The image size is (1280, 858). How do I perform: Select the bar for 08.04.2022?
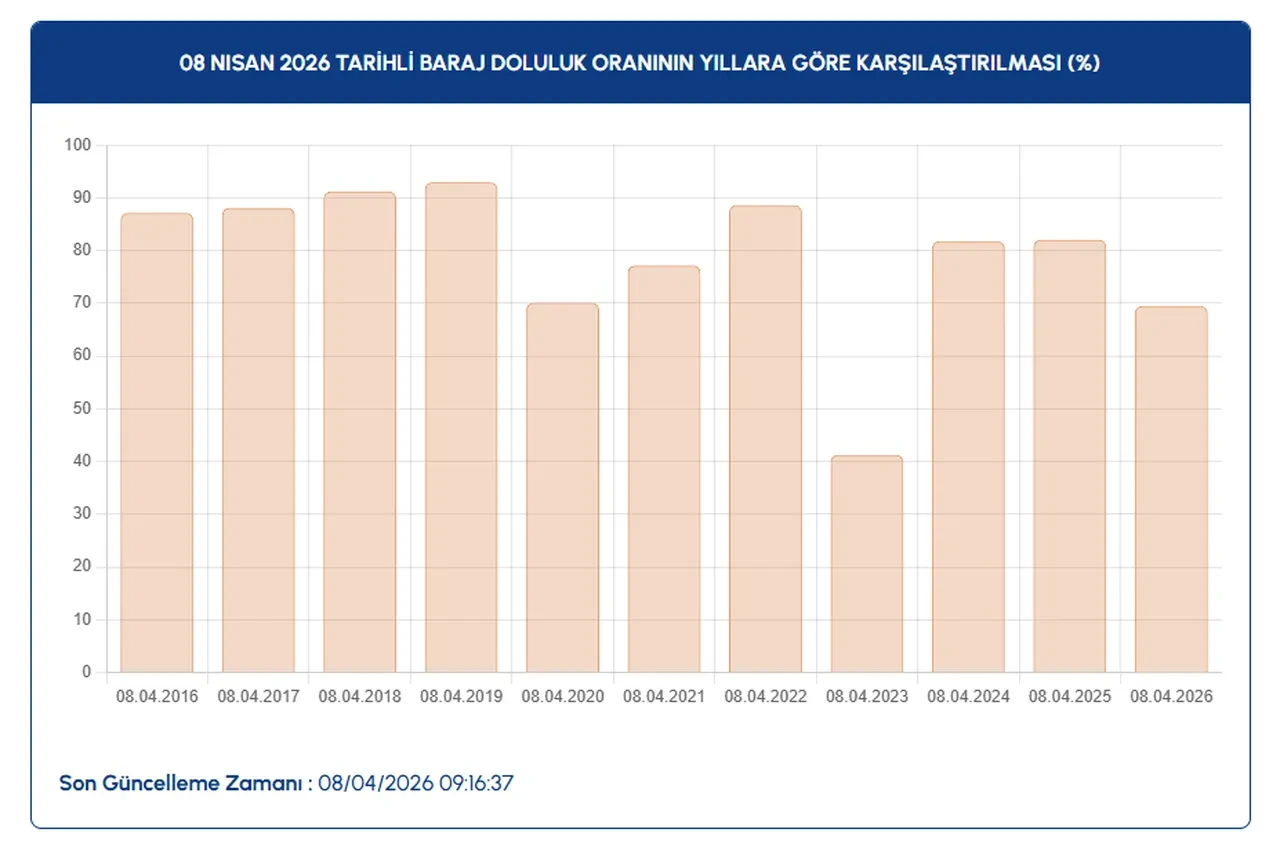pyautogui.click(x=765, y=439)
